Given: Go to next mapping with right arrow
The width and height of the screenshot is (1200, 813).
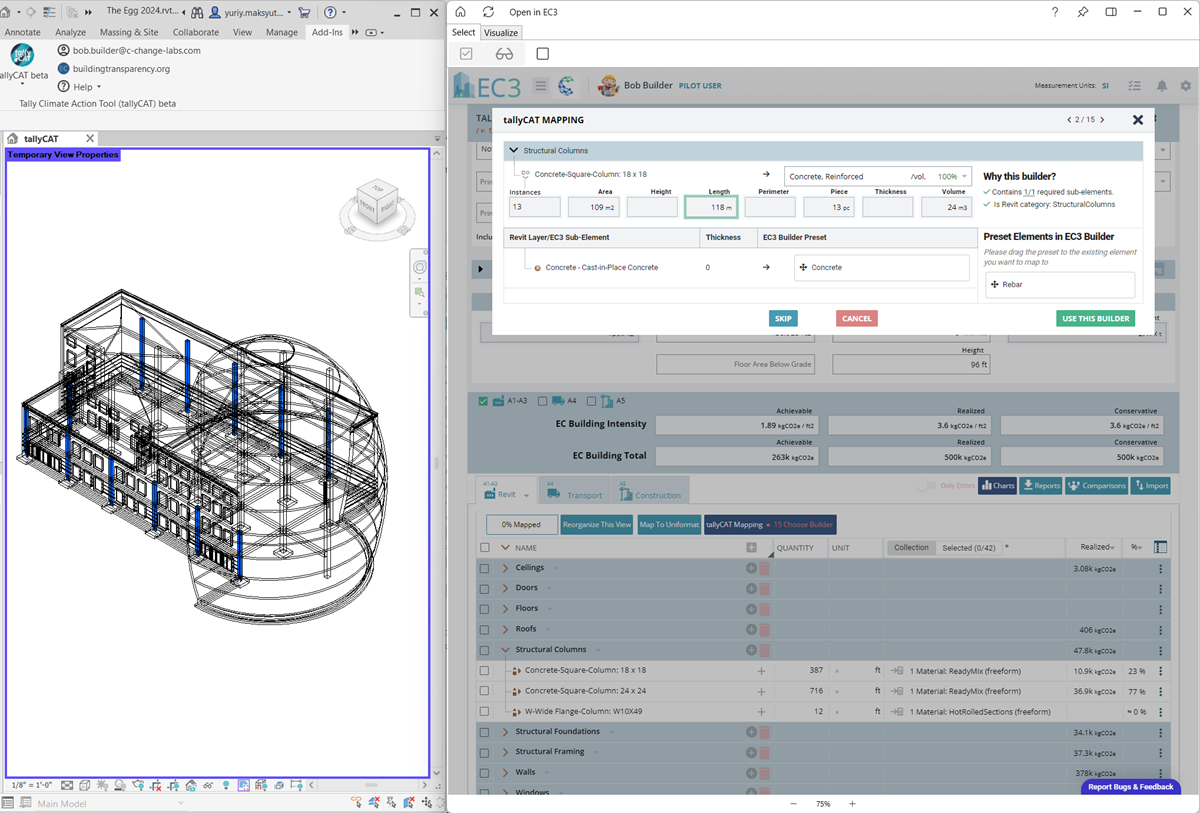Looking at the screenshot, I should tap(1103, 120).
